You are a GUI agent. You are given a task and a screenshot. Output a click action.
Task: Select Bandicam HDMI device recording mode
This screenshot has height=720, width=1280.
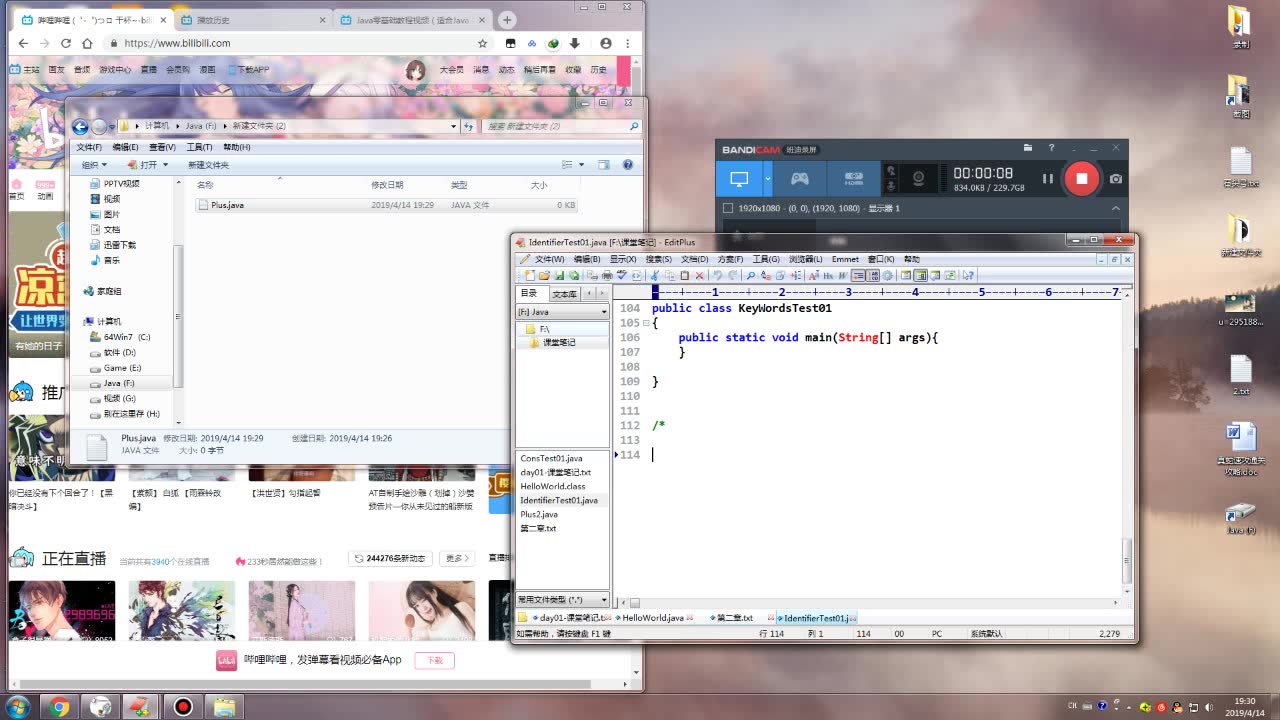[853, 178]
